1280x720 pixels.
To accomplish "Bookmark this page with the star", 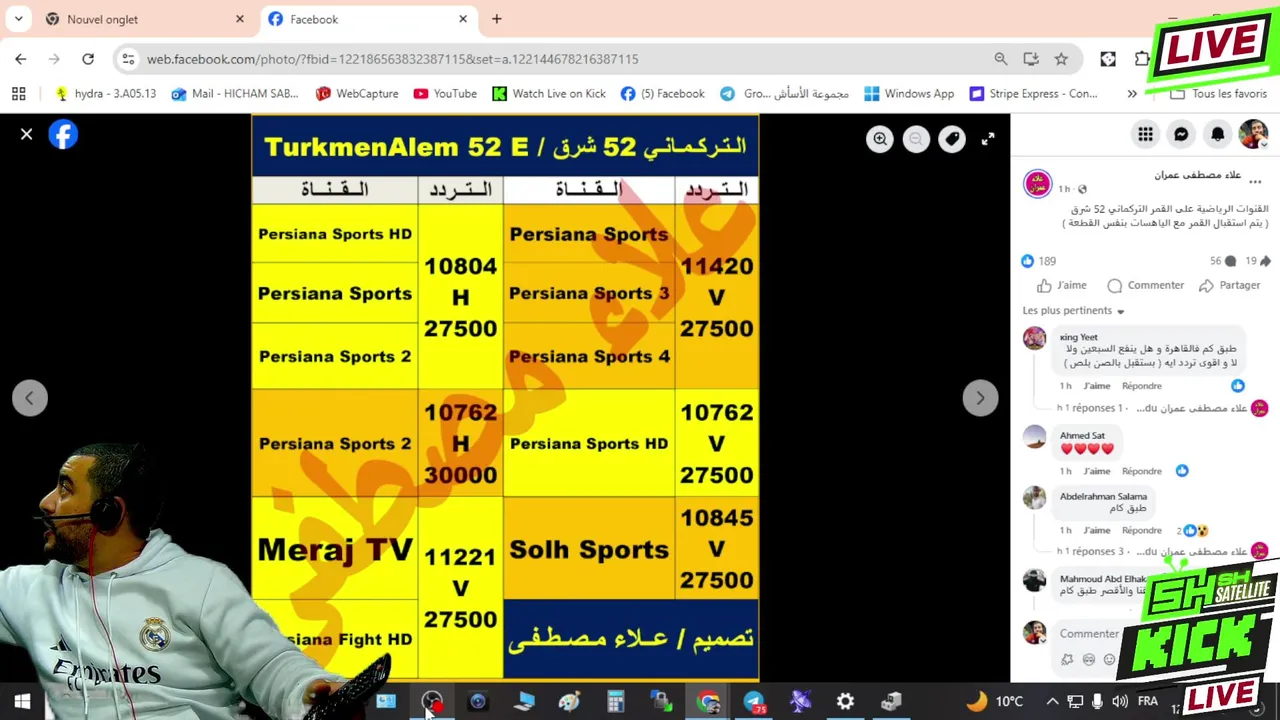I will coord(1061,59).
